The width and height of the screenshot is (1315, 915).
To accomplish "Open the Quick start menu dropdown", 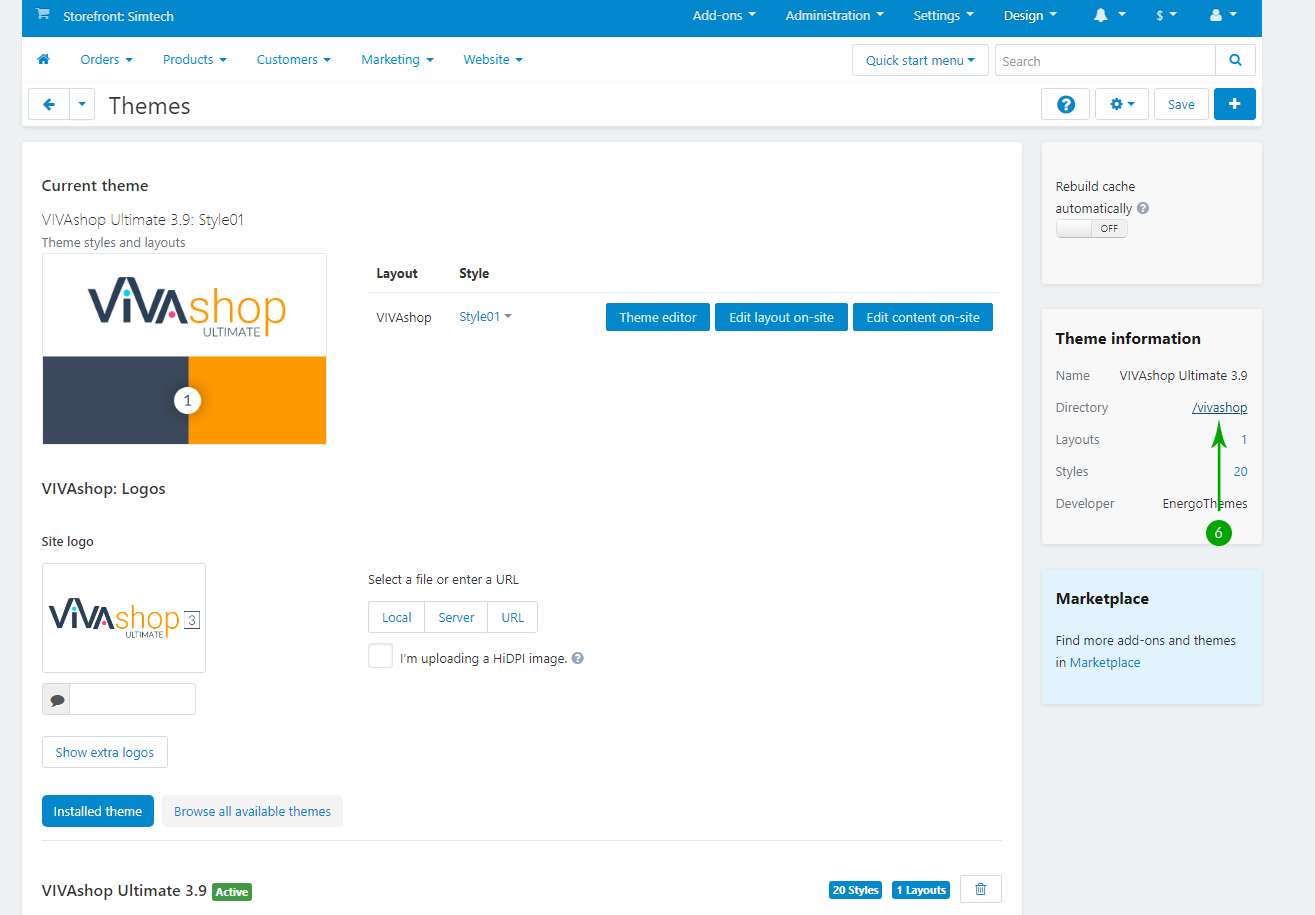I will (x=920, y=61).
